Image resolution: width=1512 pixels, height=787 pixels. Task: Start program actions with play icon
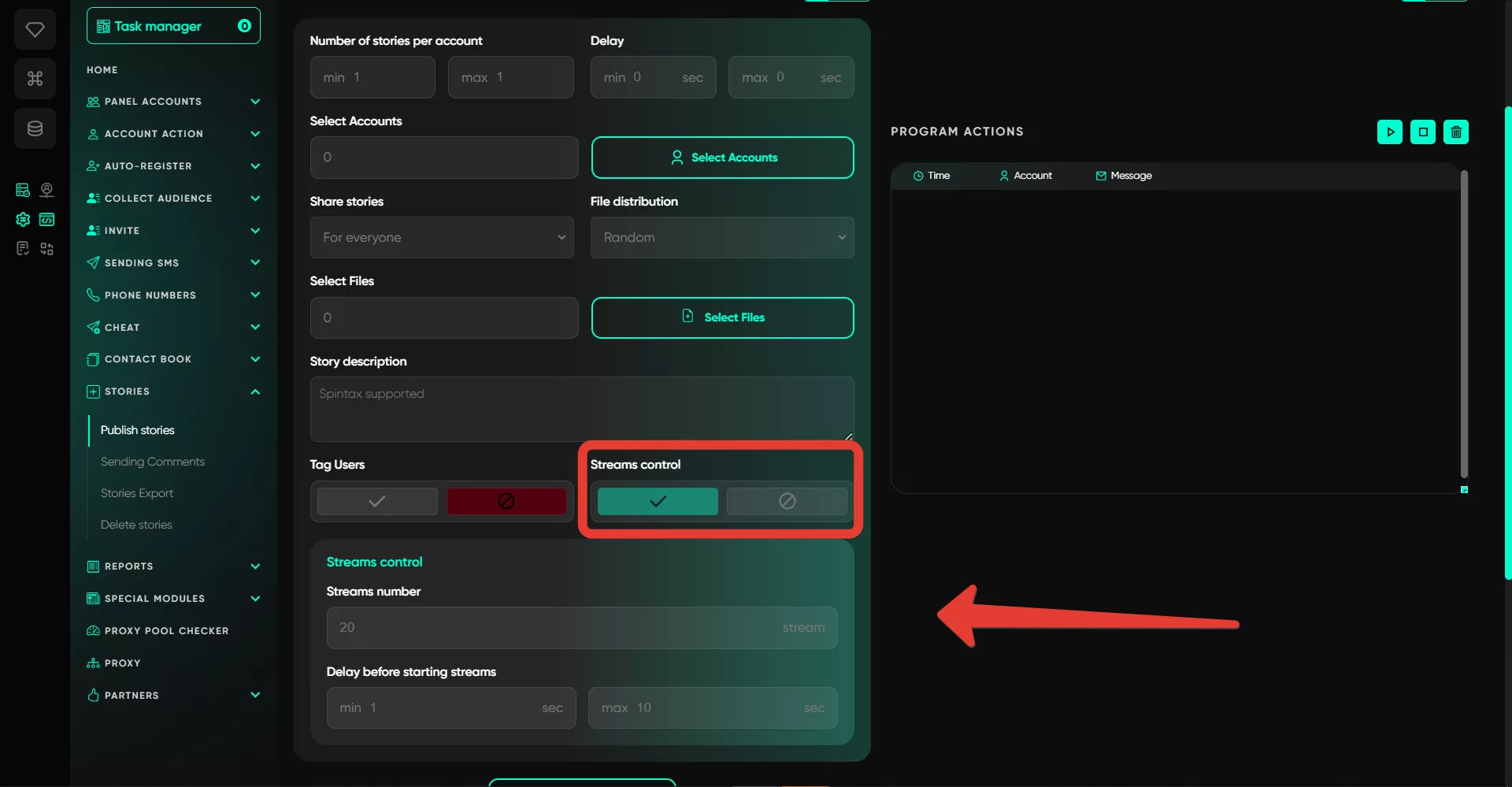click(1390, 132)
